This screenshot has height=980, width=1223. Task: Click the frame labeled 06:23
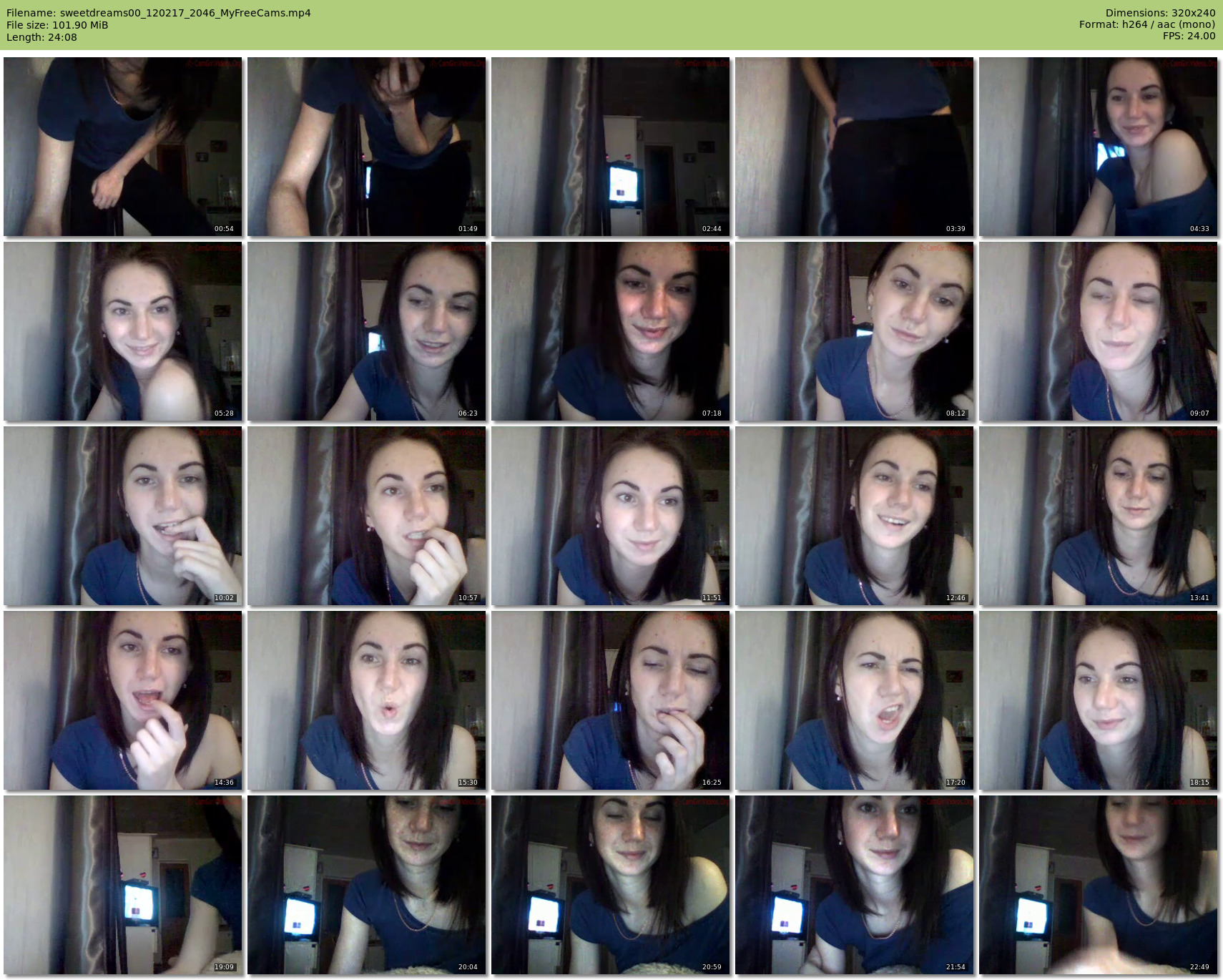[366, 331]
